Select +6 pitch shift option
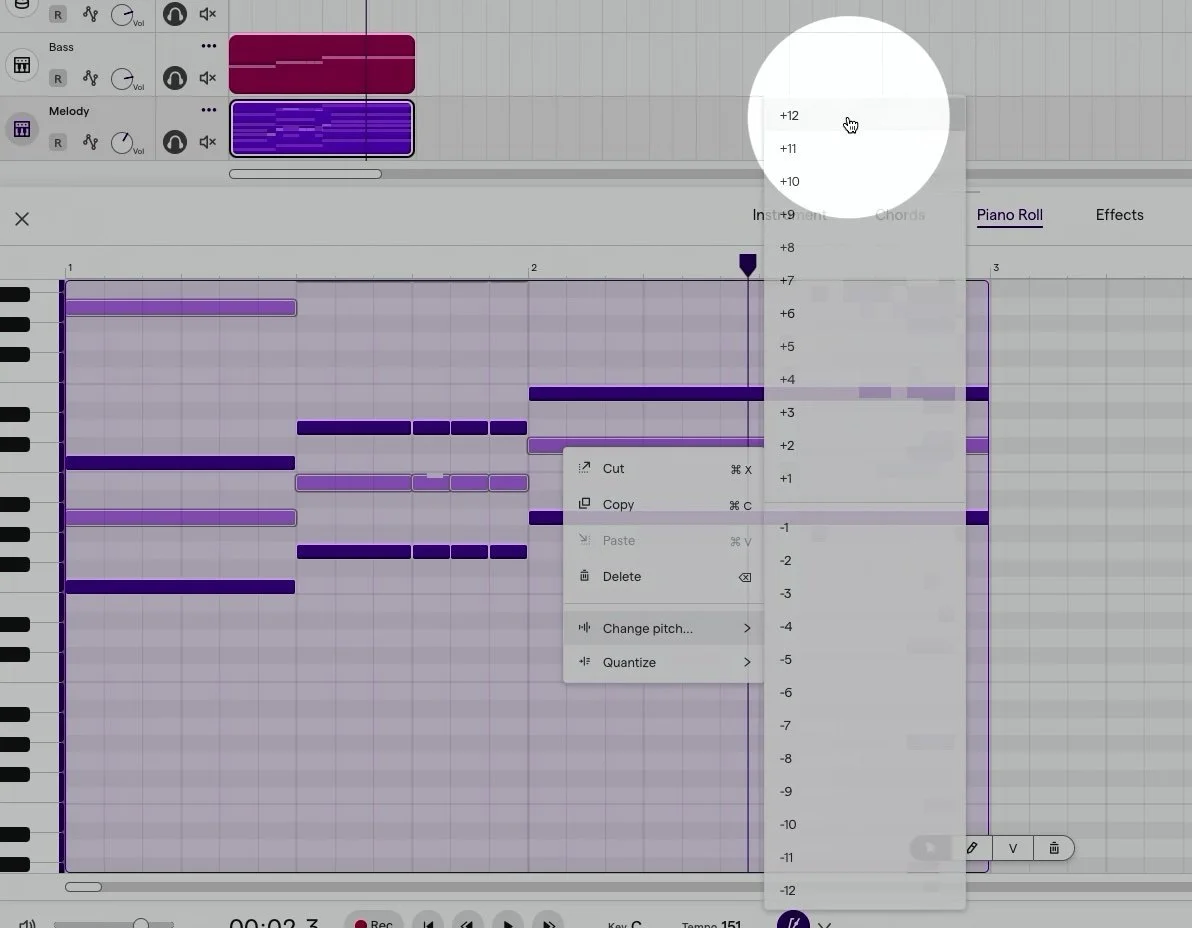The image size is (1192, 928). point(864,313)
